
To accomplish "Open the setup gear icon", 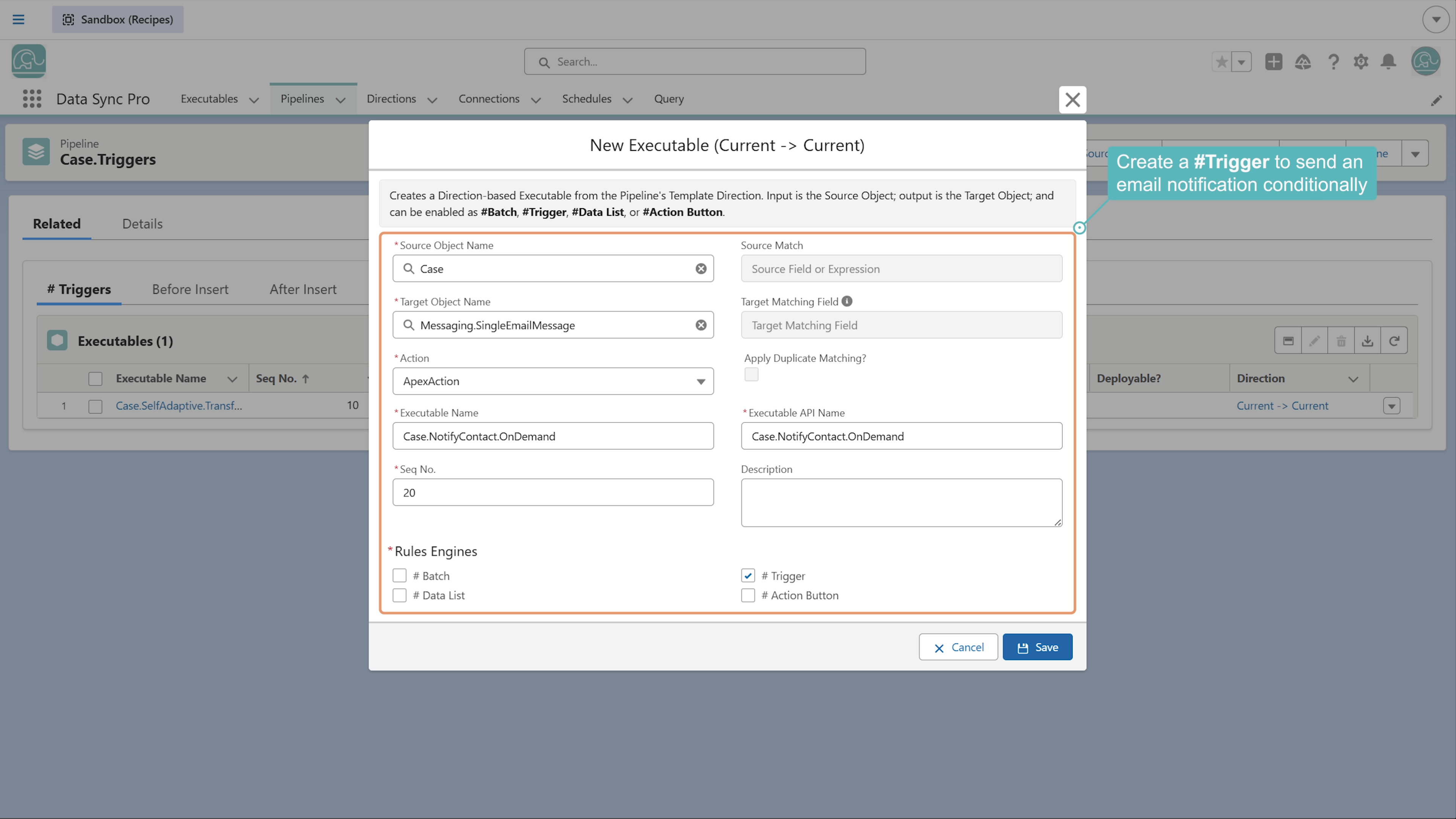I will coord(1361,61).
